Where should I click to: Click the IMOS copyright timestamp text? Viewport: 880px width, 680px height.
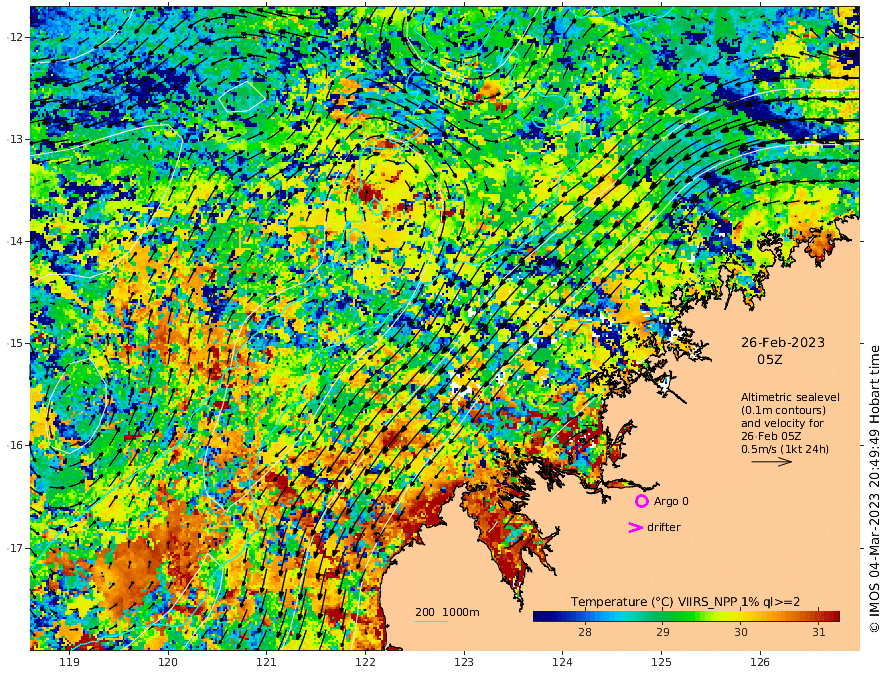click(874, 489)
